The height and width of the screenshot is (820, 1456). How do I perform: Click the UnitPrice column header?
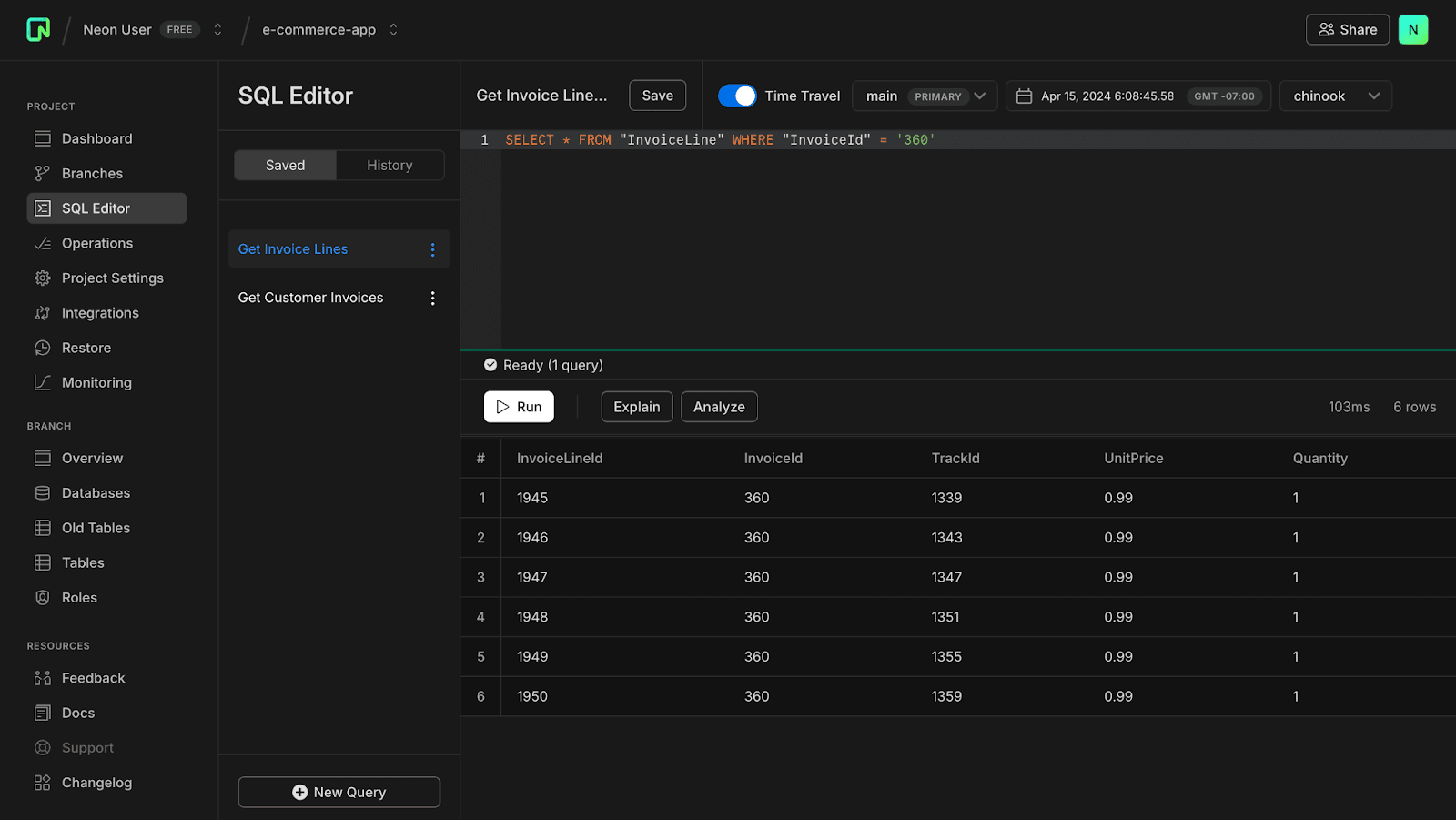tap(1134, 459)
